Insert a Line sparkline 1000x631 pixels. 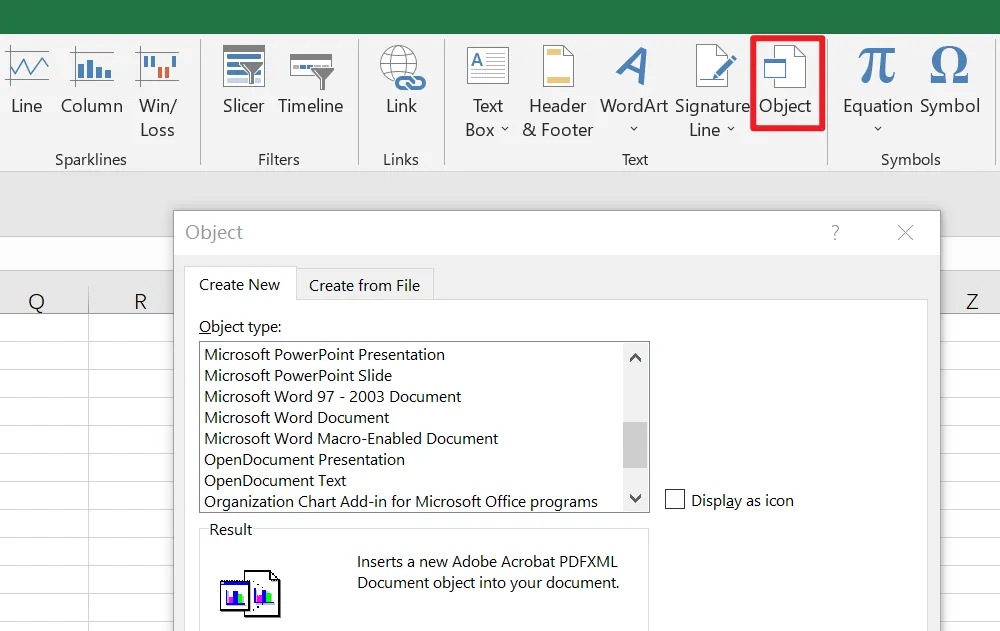27,81
